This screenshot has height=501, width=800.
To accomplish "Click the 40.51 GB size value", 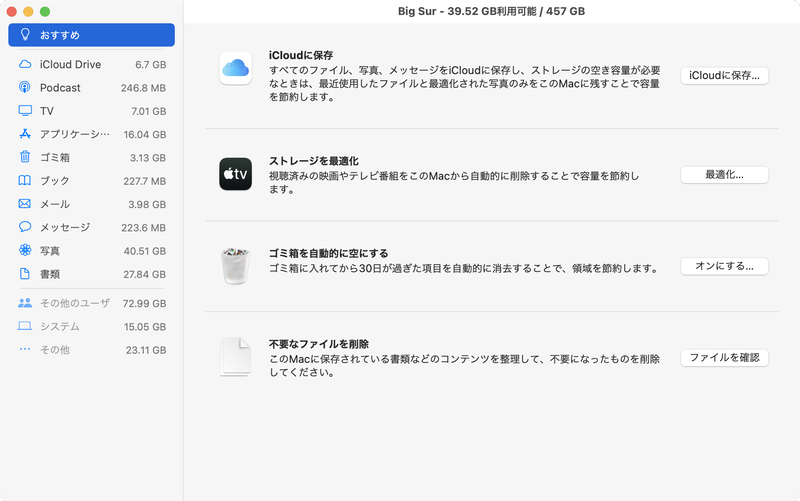I will tap(145, 251).
